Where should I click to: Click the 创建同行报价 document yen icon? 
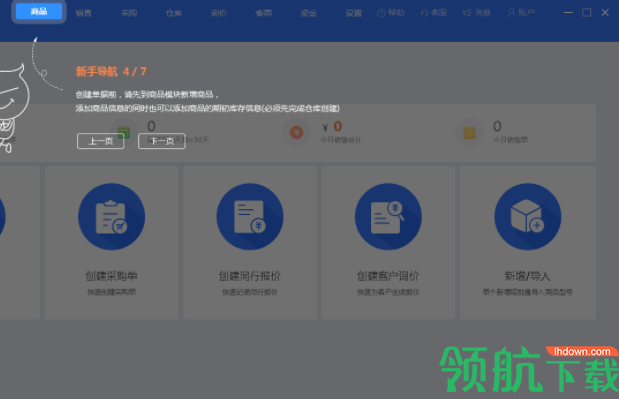250,217
